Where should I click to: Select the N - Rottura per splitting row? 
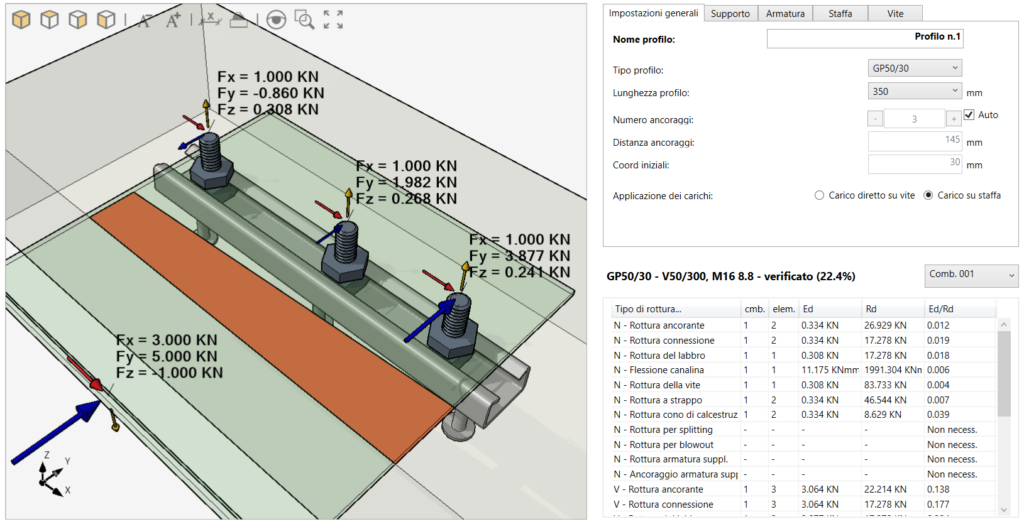[803, 430]
